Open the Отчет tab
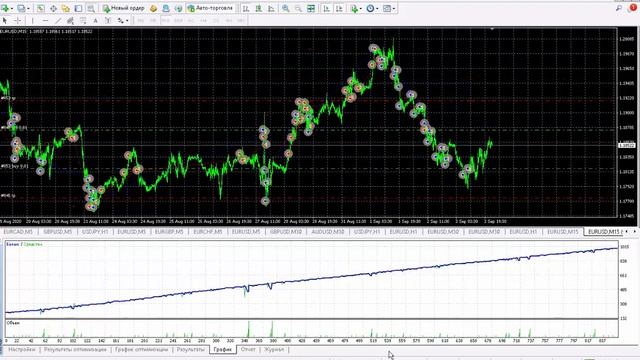 (248, 350)
